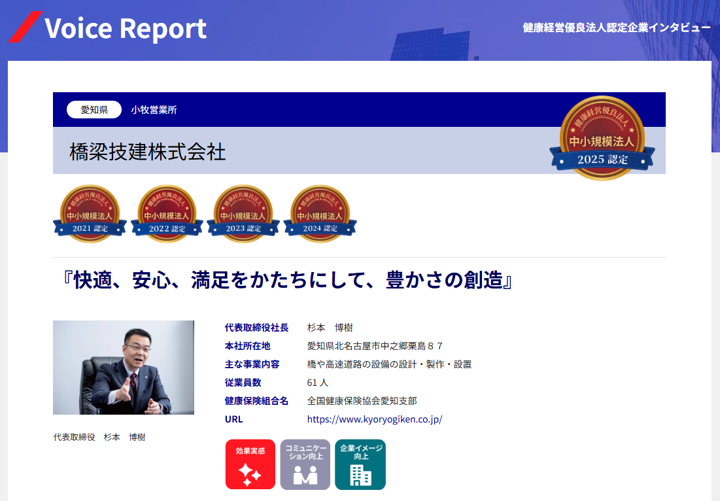The image size is (720, 501).
Task: Click the 2025 認定 gold badge
Action: tap(600, 138)
